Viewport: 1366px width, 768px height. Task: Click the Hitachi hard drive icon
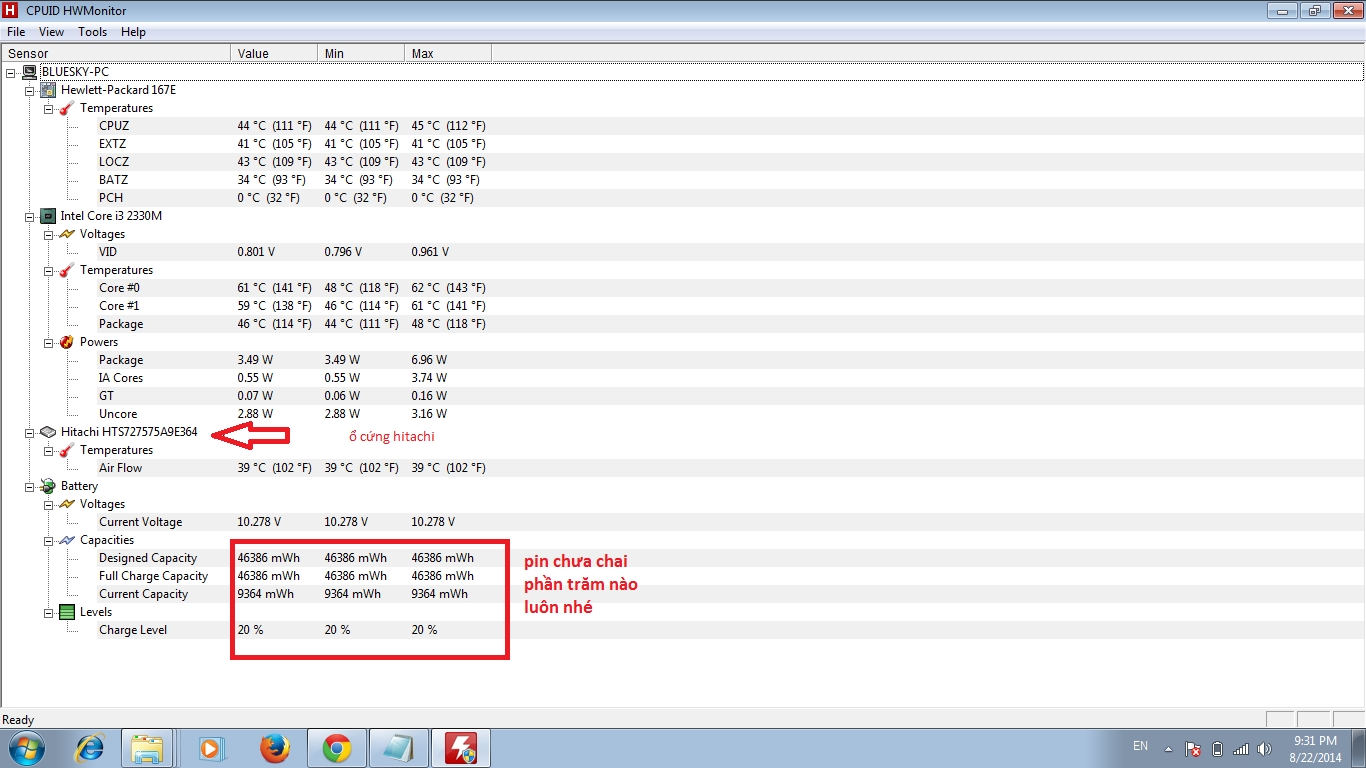47,432
